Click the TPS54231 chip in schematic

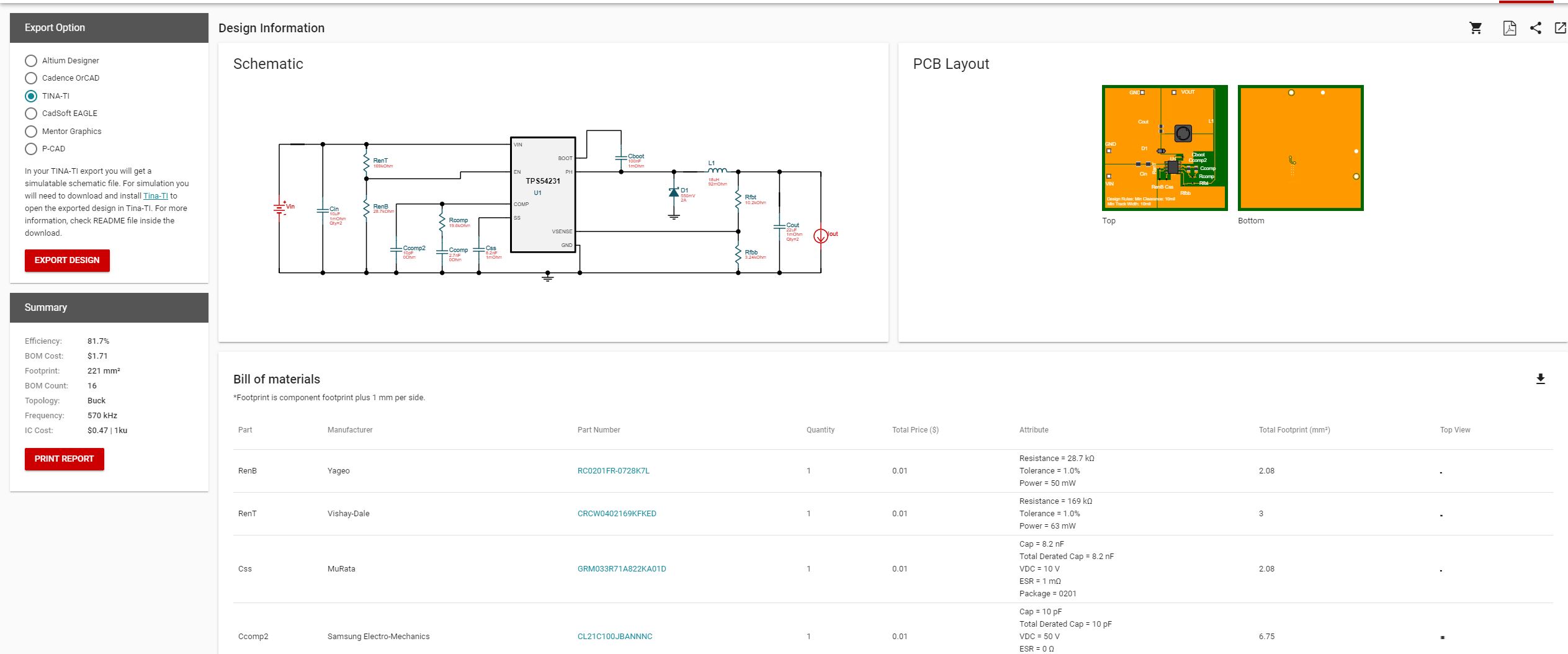coord(543,195)
